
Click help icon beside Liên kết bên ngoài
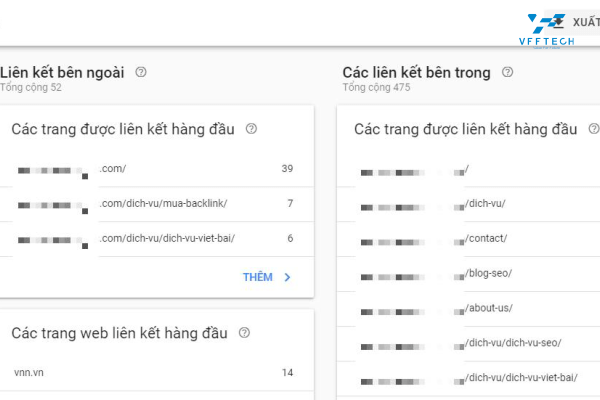[141, 72]
